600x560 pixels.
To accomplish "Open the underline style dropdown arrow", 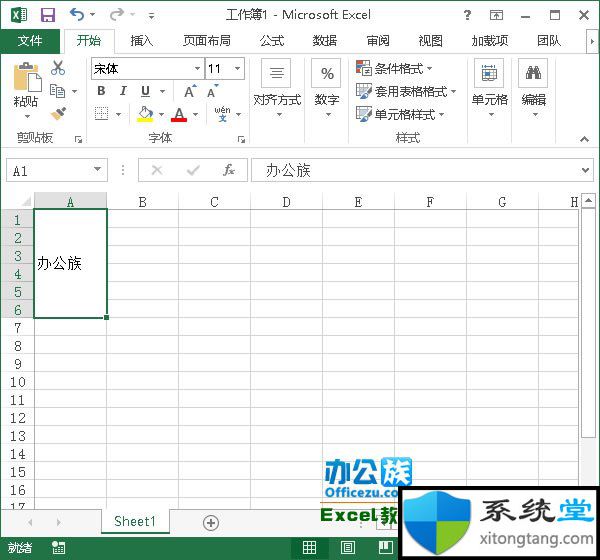I will point(162,91).
